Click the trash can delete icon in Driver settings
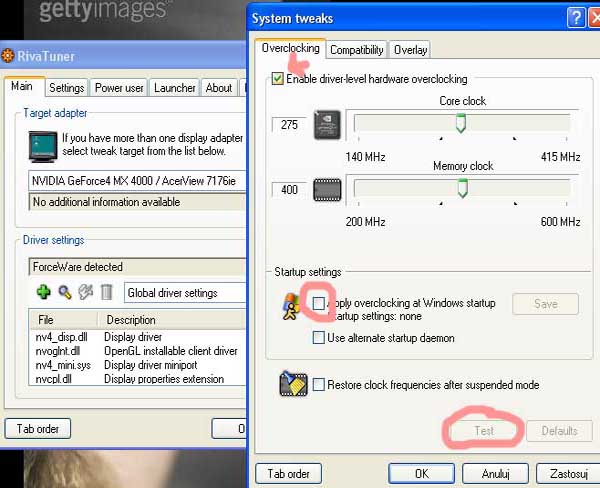 pyautogui.click(x=106, y=292)
